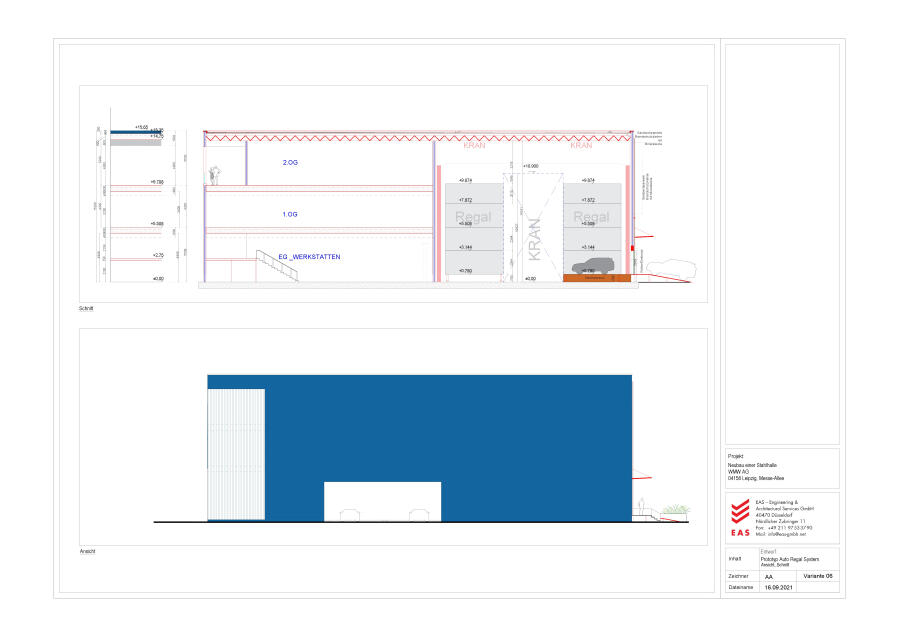Click the plant symbol right of the elevation
The height and width of the screenshot is (636, 900).
(x=676, y=511)
